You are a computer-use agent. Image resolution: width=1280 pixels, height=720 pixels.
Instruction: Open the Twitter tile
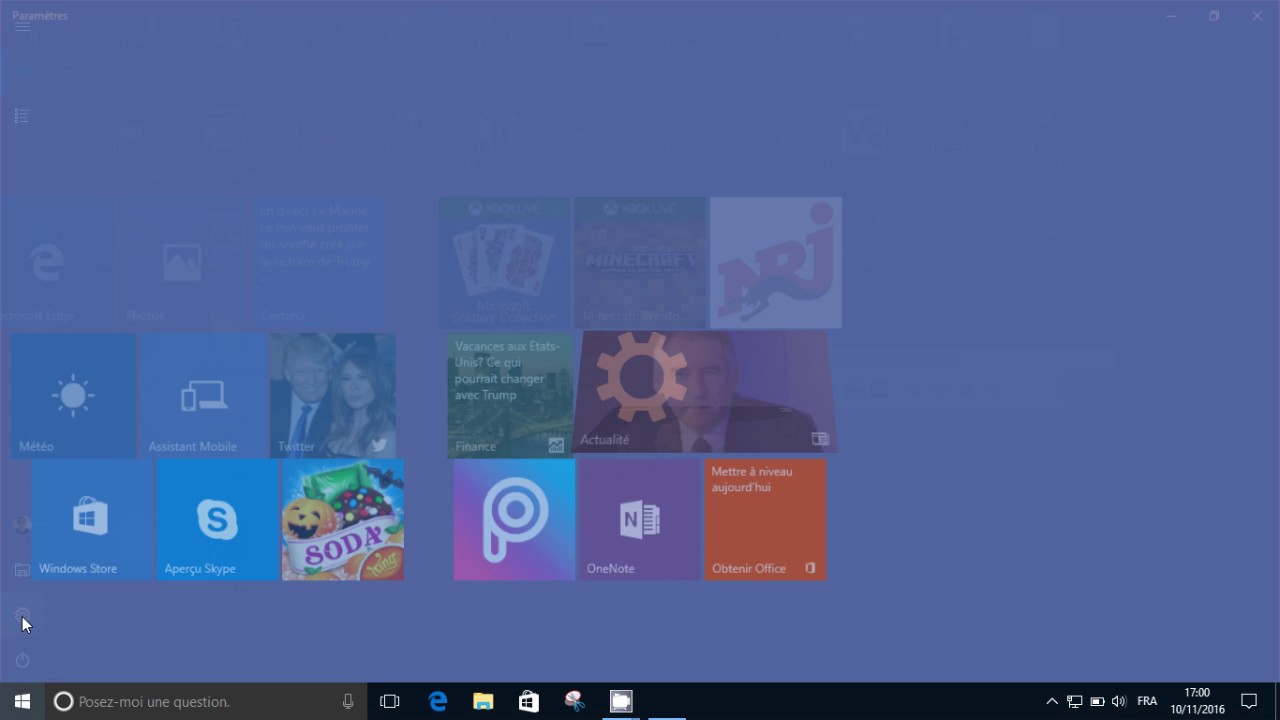[x=333, y=395]
